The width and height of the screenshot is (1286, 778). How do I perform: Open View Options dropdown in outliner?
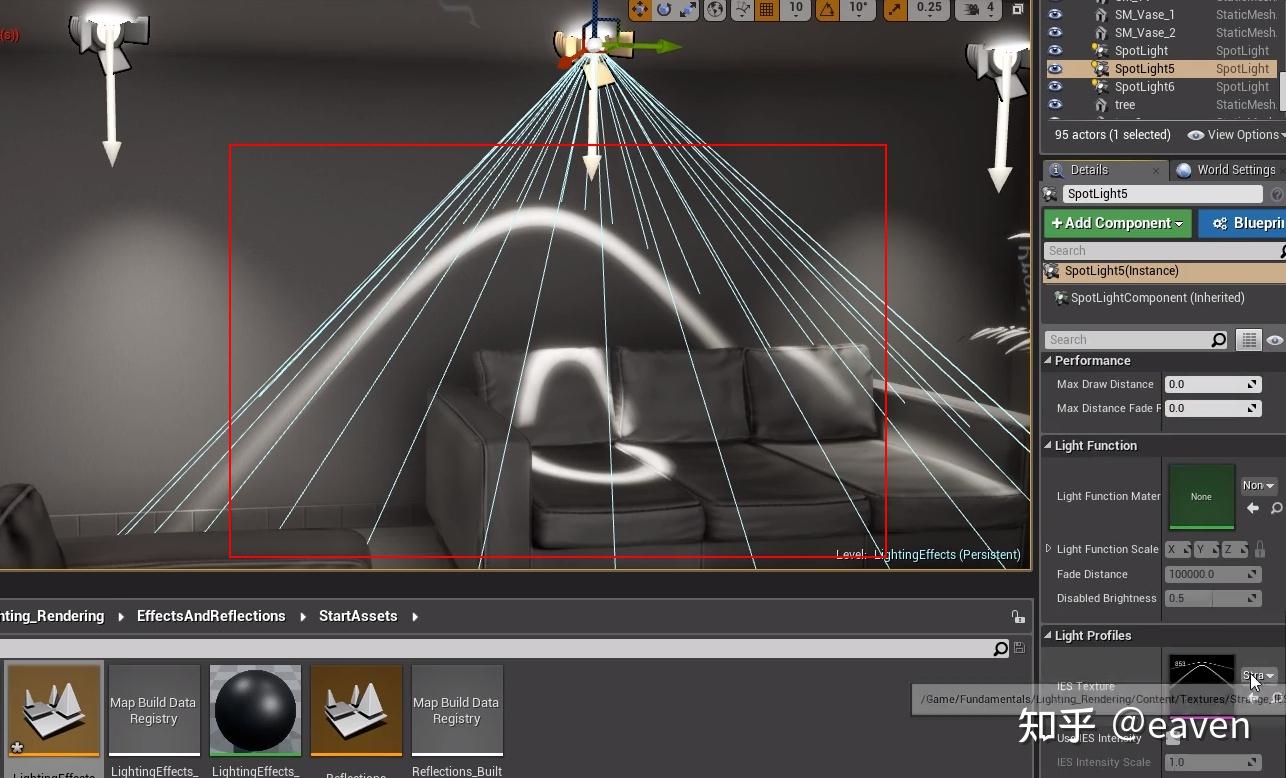point(1236,135)
